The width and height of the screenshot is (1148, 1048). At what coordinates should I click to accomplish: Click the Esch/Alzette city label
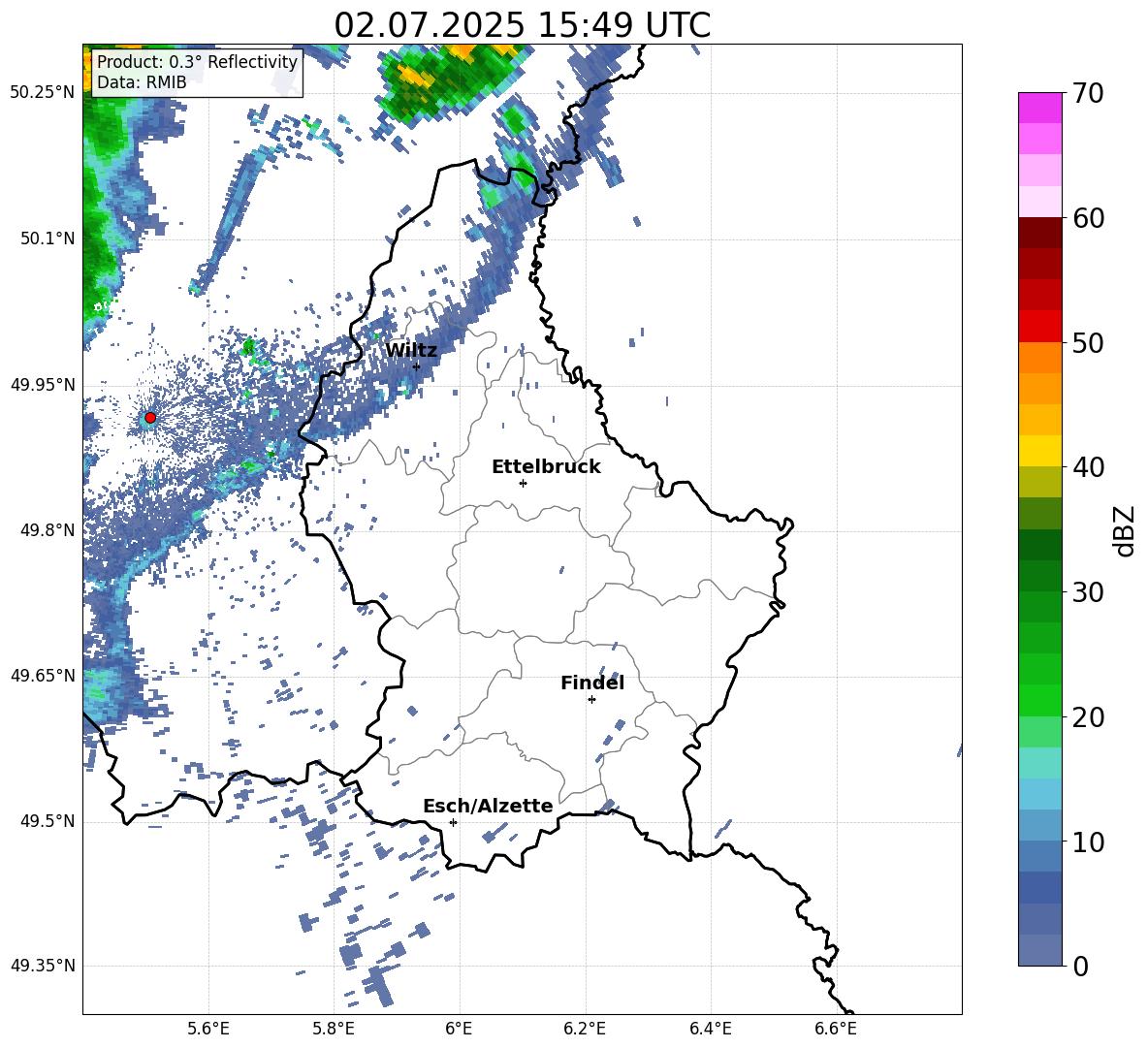click(488, 806)
